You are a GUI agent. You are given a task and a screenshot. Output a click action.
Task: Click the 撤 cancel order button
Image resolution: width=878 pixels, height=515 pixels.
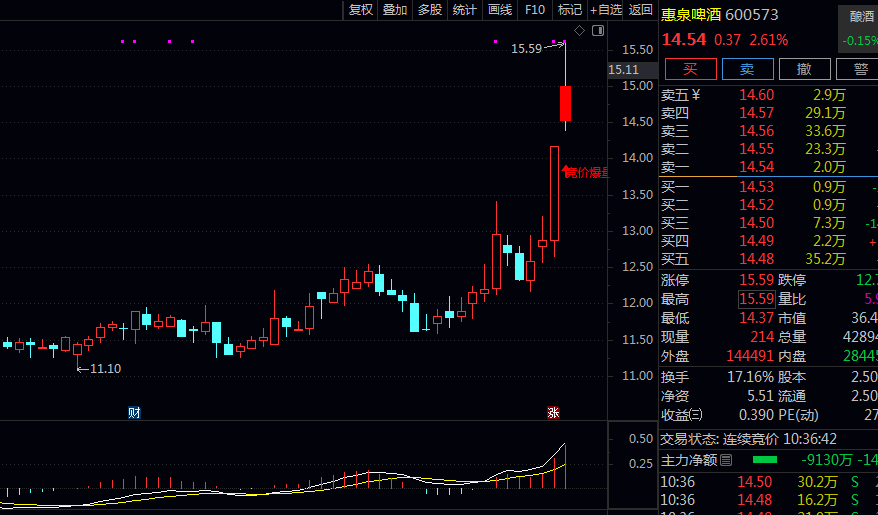(805, 69)
